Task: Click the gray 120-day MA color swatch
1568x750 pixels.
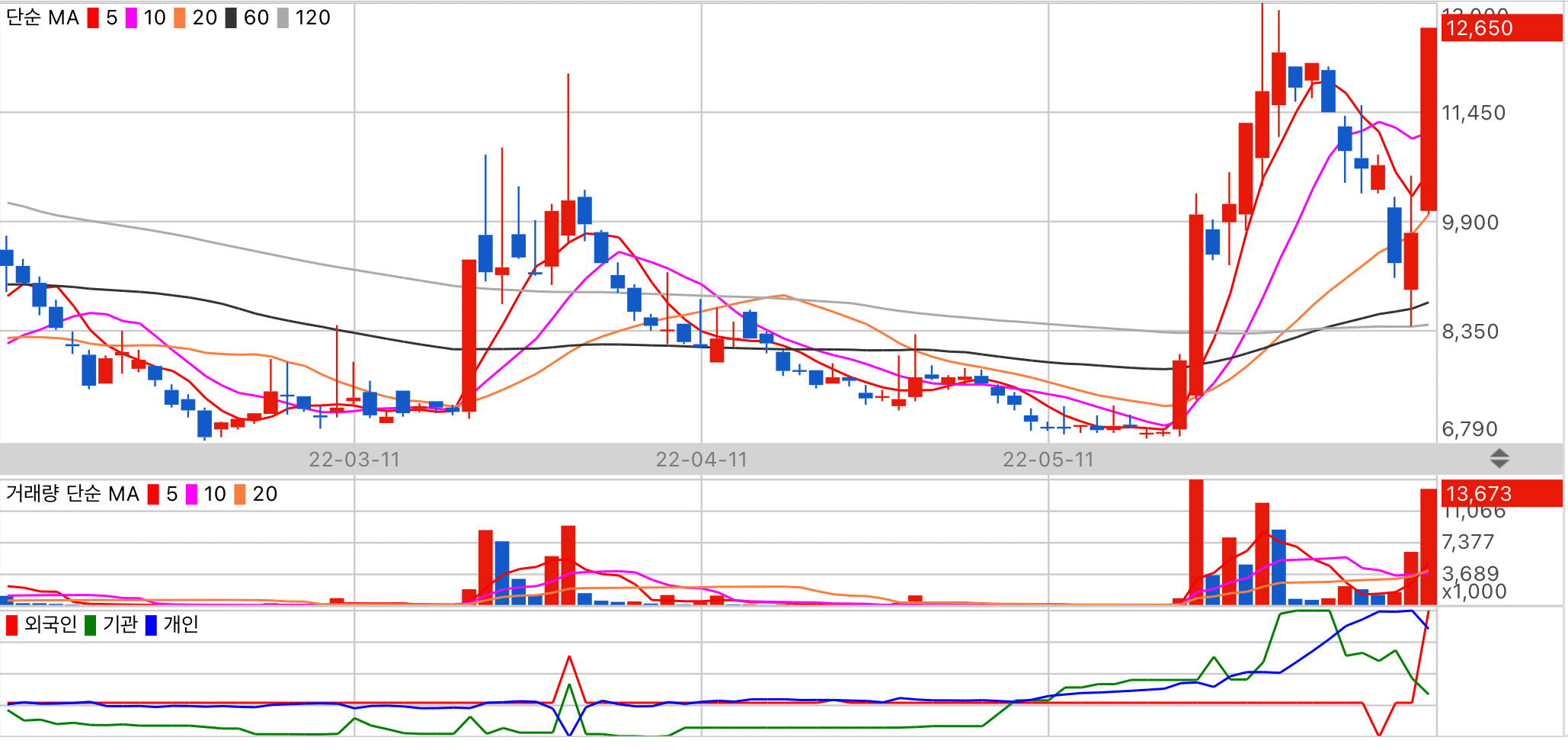Action: tap(283, 18)
